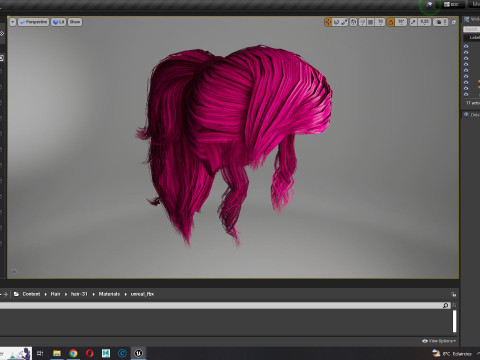Expand the arrow after Hair breadcrumb

coord(66,294)
